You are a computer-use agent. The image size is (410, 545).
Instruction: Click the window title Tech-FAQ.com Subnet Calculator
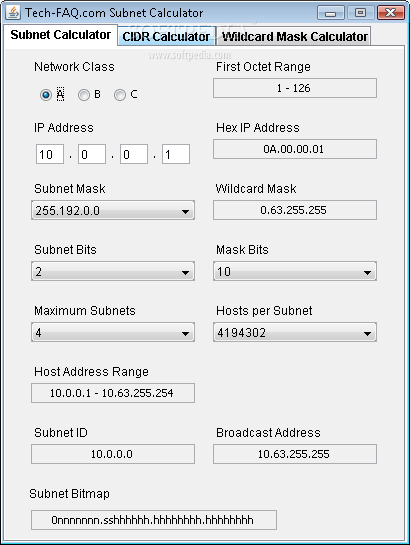click(x=114, y=13)
